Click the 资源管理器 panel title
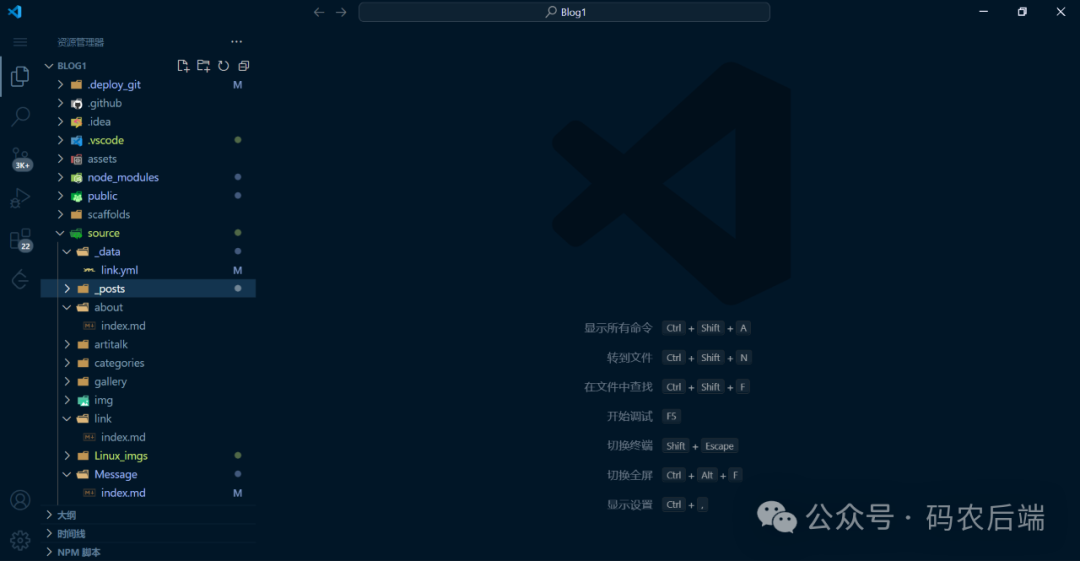 point(81,42)
